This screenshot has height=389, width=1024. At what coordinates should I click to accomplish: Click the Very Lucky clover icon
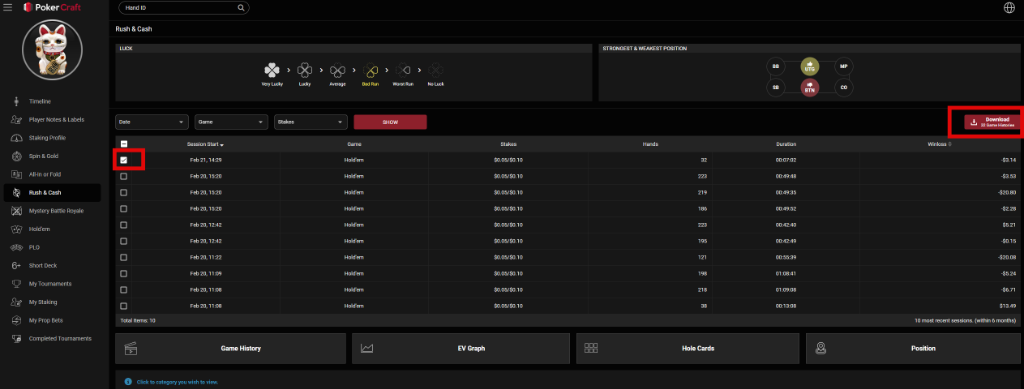pyautogui.click(x=272, y=70)
